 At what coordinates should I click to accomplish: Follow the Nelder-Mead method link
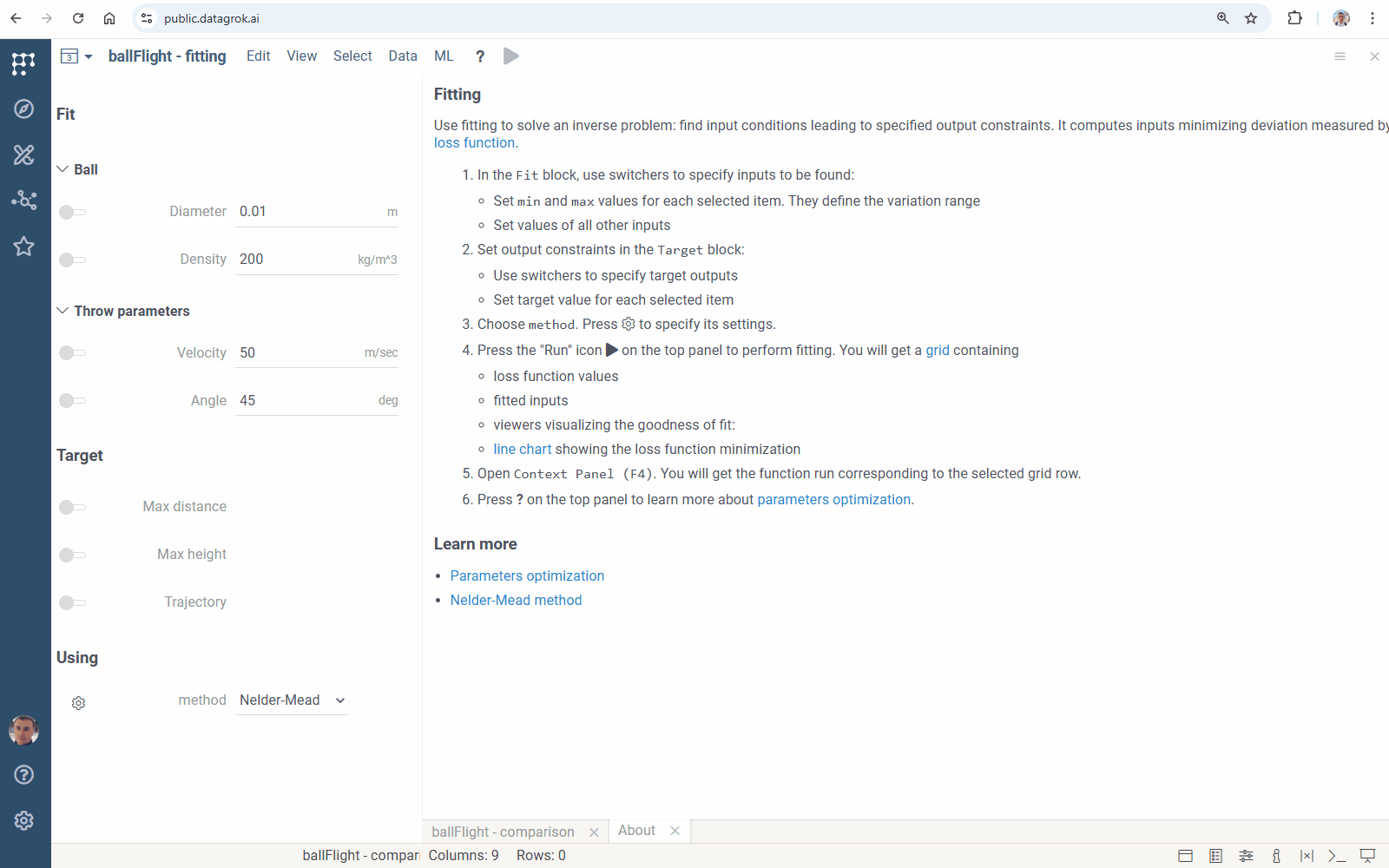tap(516, 600)
